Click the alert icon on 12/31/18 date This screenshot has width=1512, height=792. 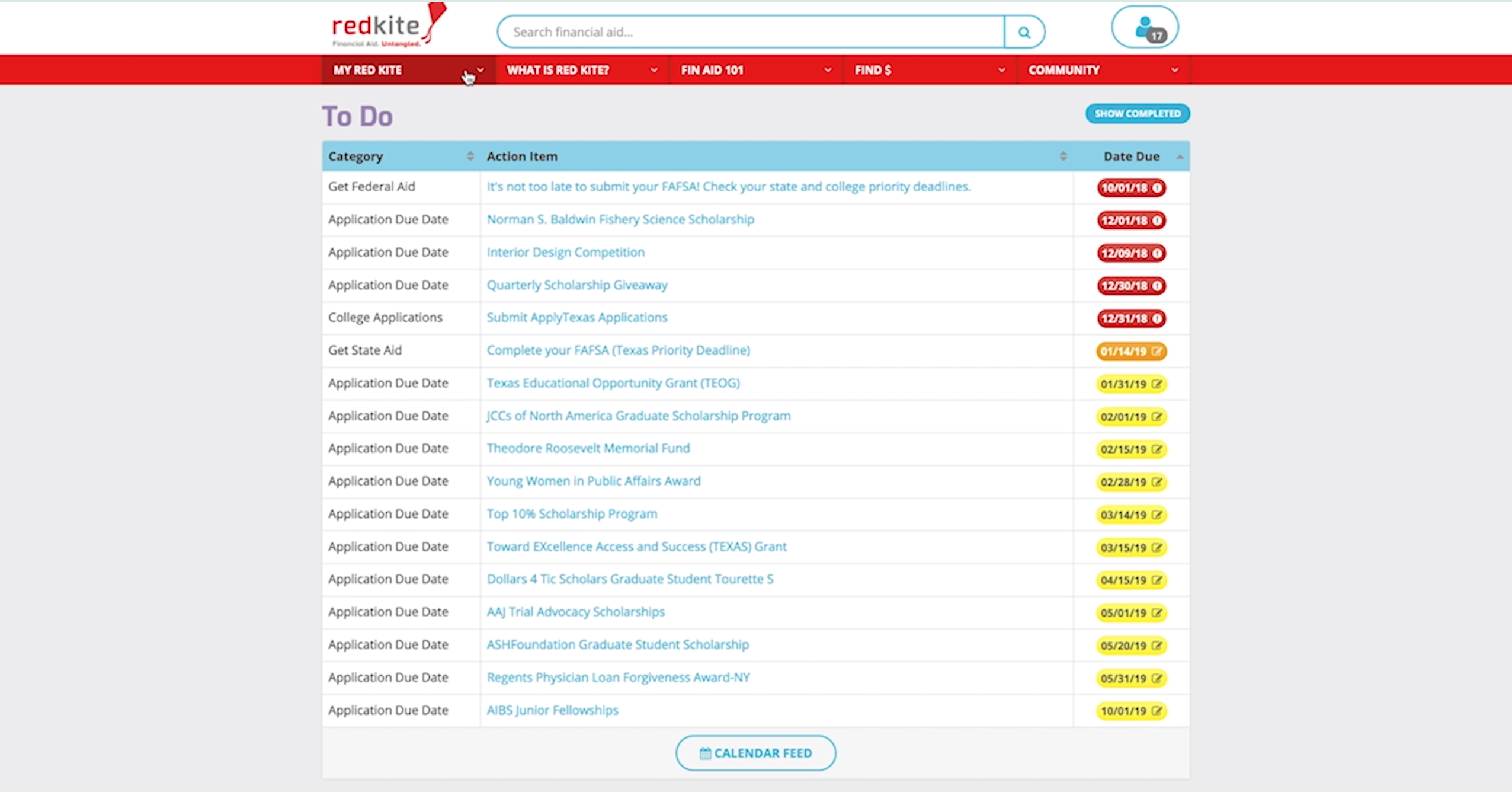(1157, 319)
